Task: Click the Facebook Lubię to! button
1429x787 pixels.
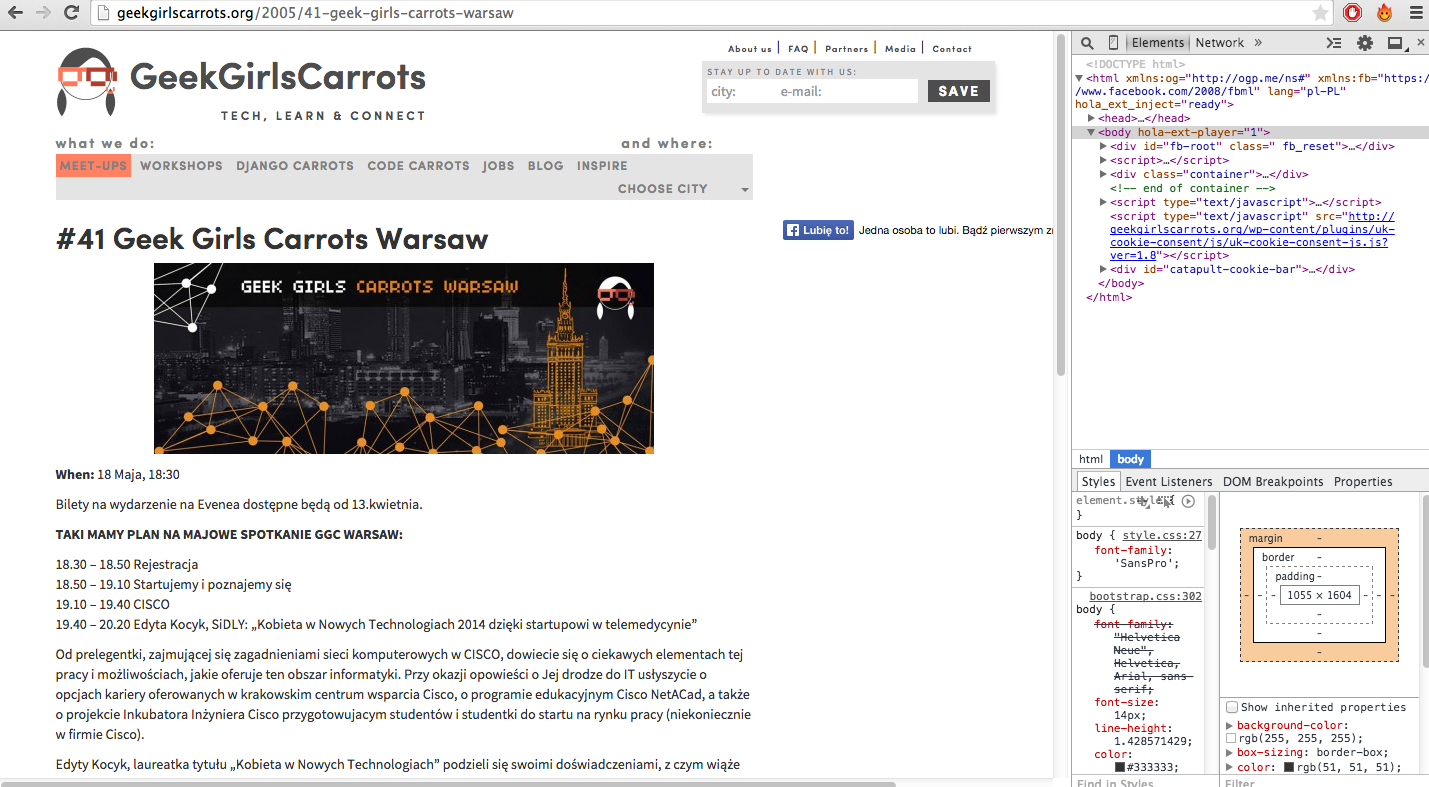Action: pyautogui.click(x=818, y=230)
